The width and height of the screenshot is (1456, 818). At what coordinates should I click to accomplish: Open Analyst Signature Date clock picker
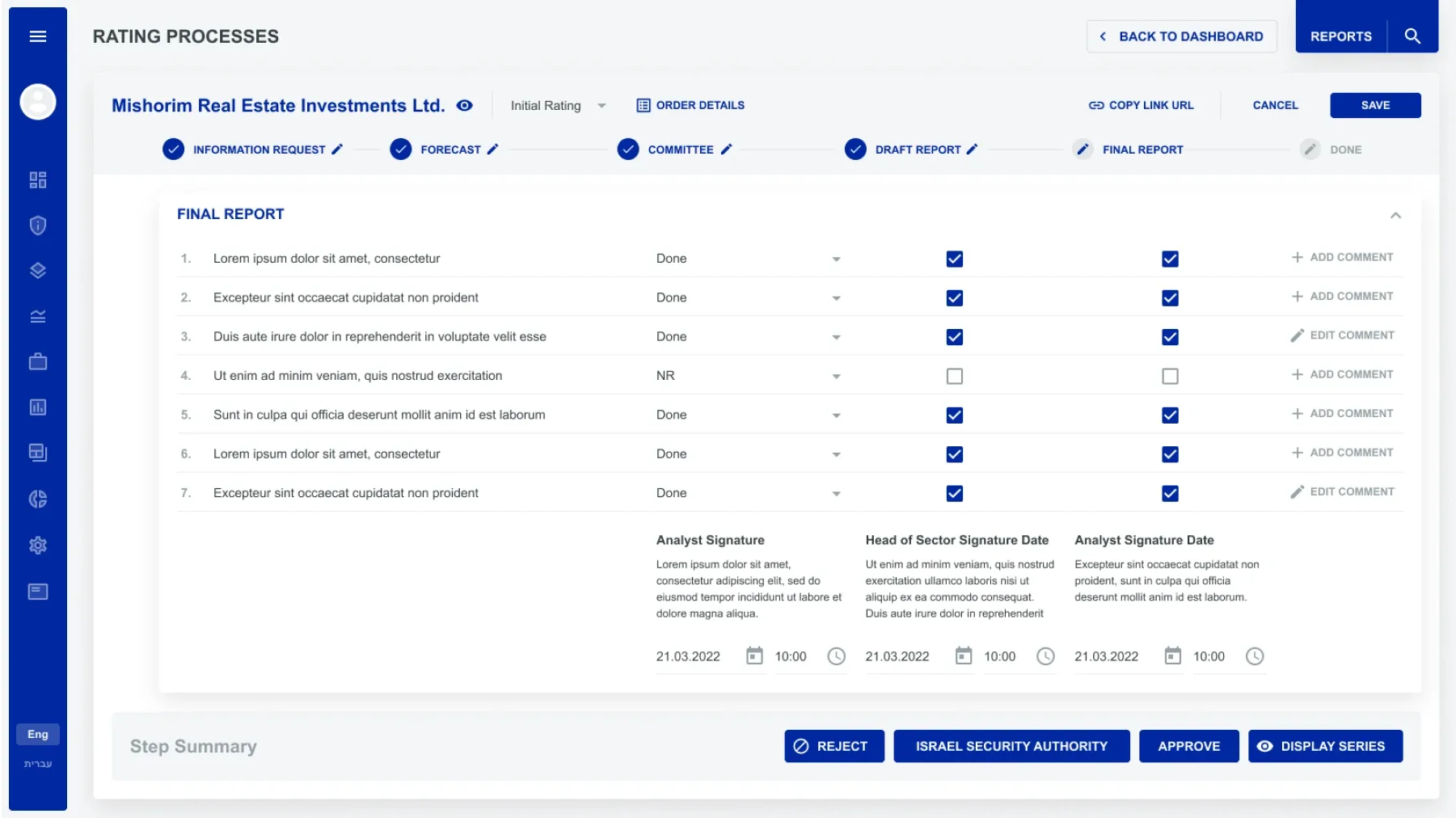(1255, 656)
